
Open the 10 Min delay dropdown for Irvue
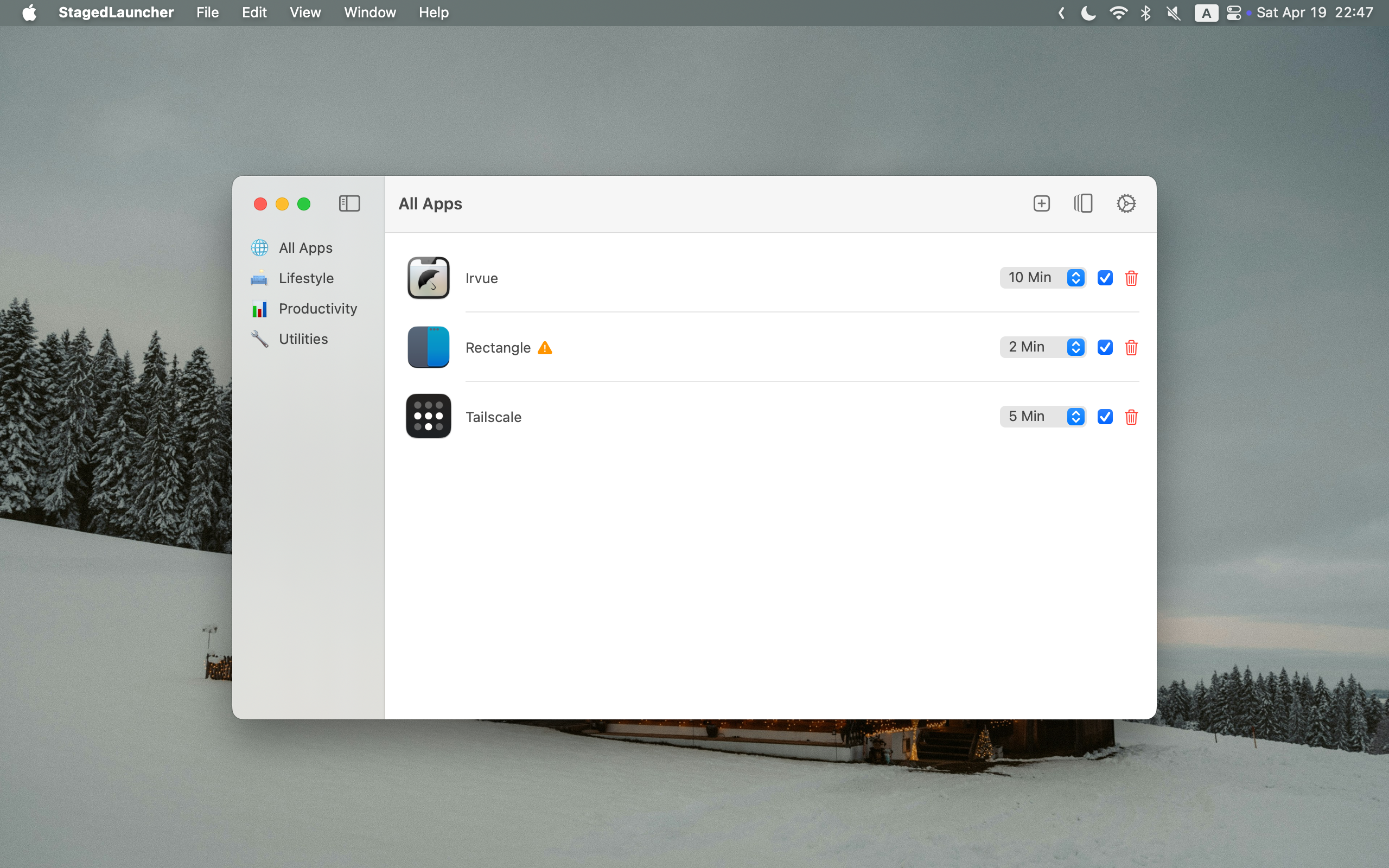1042,278
